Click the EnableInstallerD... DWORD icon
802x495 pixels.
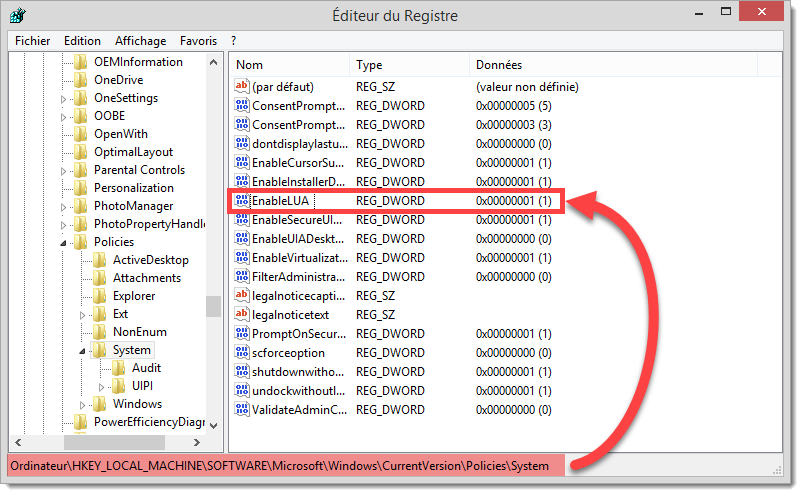[242, 181]
